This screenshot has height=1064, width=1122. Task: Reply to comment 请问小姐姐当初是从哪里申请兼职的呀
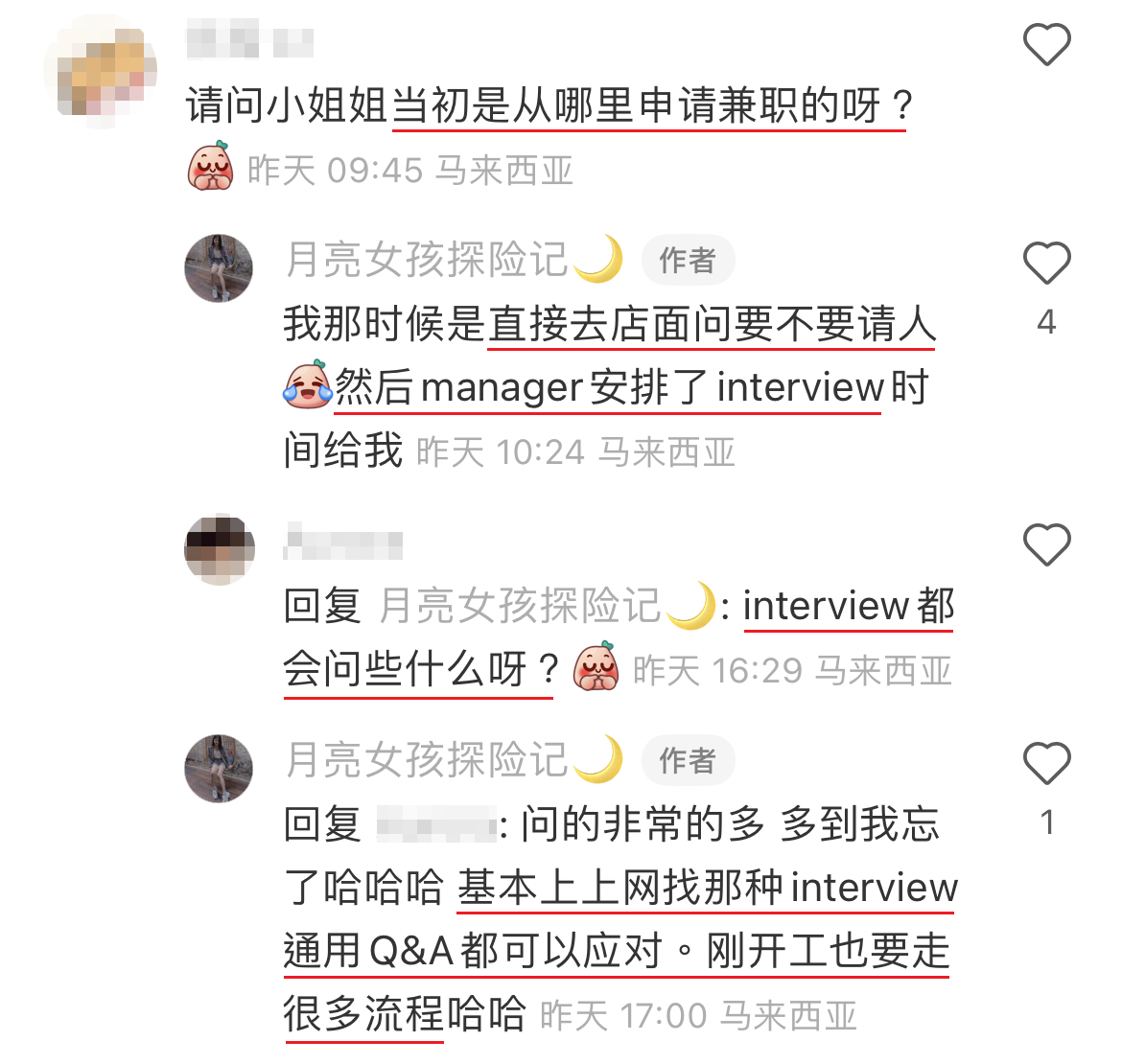[x=549, y=105]
